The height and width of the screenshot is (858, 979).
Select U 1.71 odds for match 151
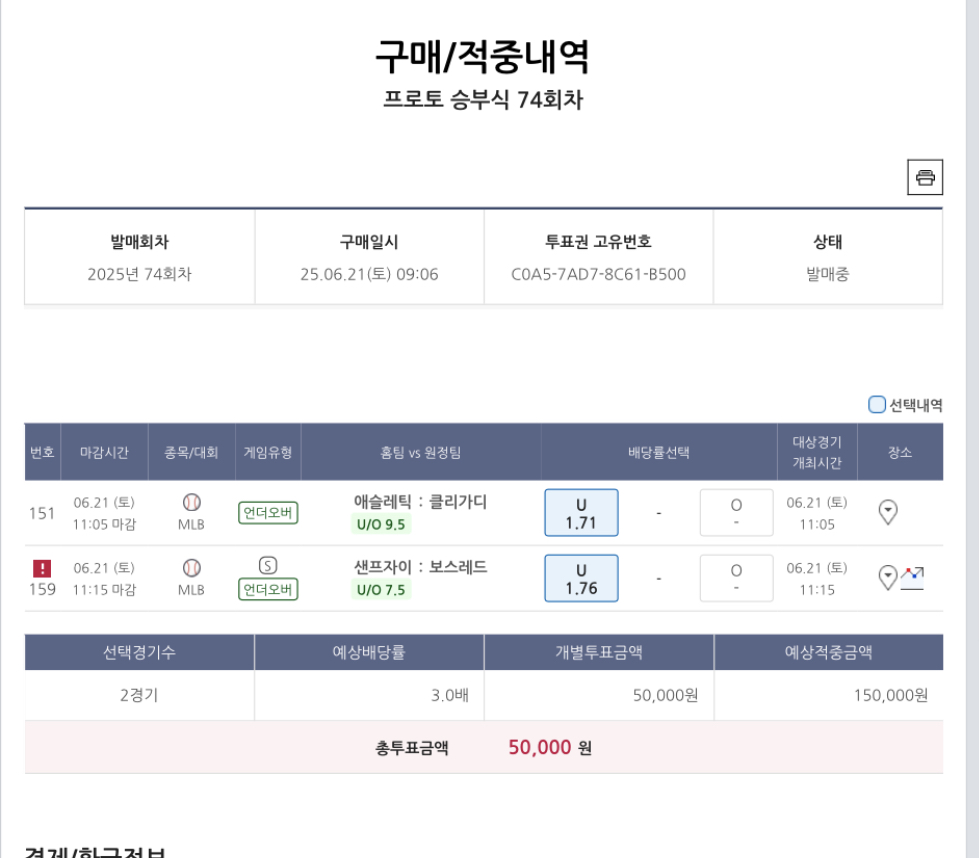pos(581,512)
